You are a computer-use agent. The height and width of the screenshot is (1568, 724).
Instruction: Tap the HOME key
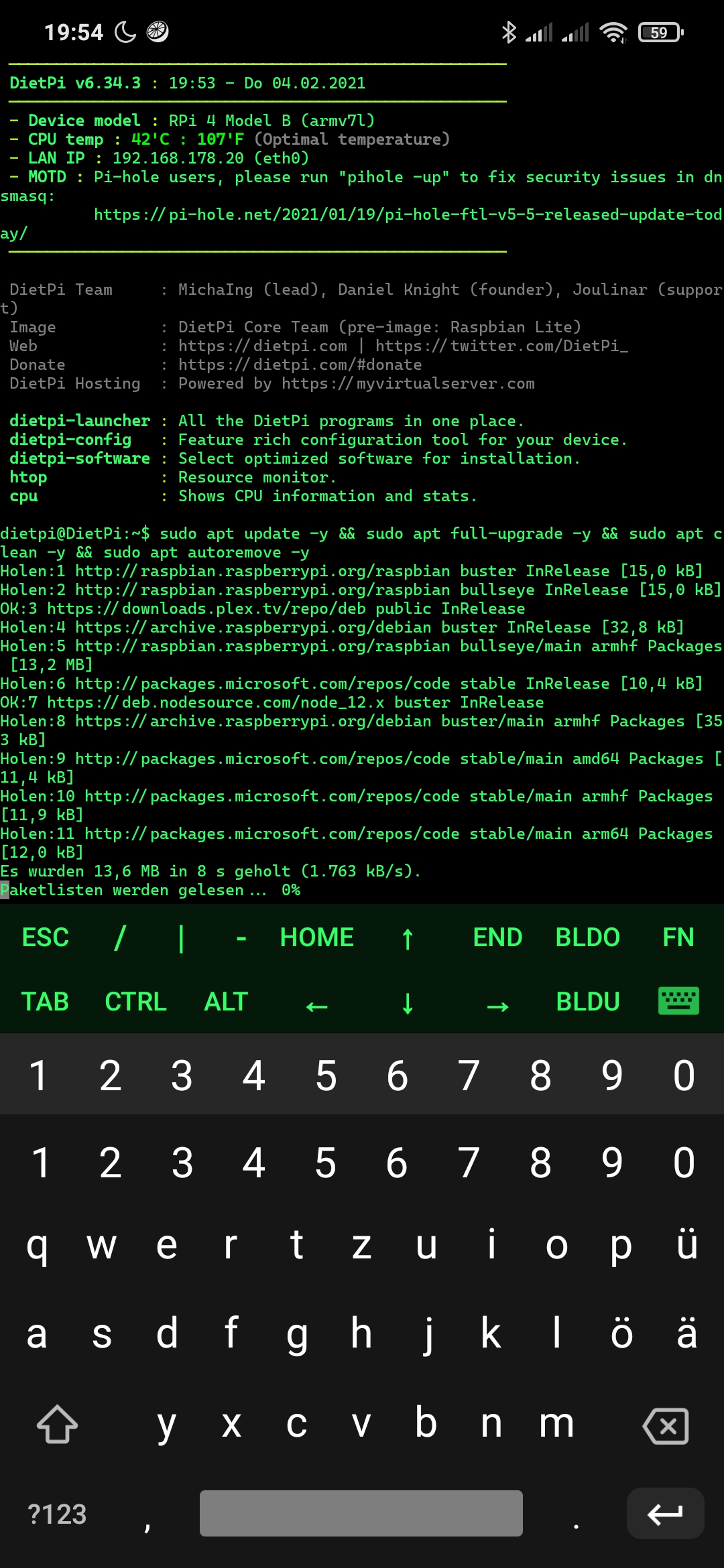[x=316, y=937]
